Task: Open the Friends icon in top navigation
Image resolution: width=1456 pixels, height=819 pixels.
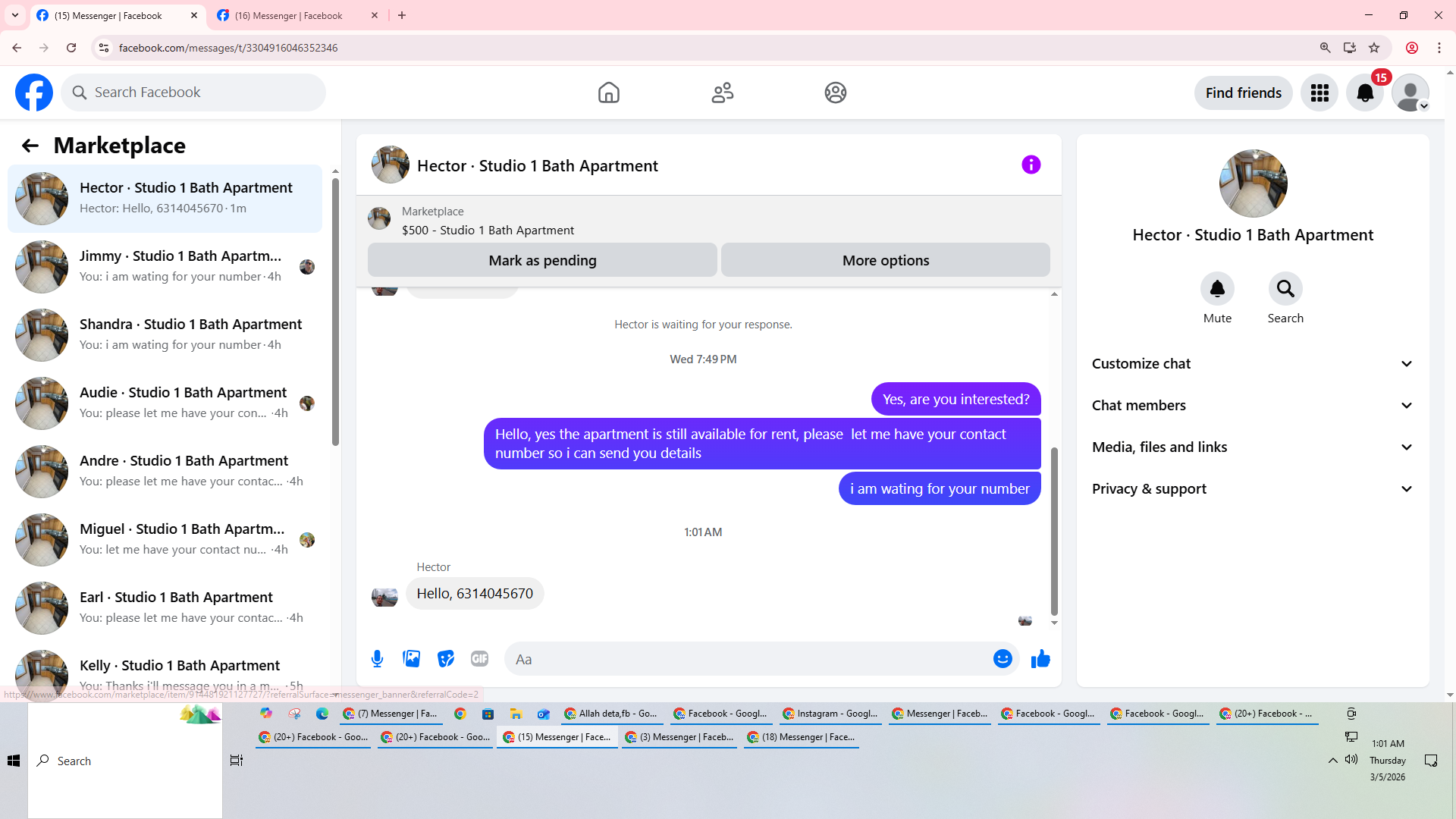Action: pos(723,93)
